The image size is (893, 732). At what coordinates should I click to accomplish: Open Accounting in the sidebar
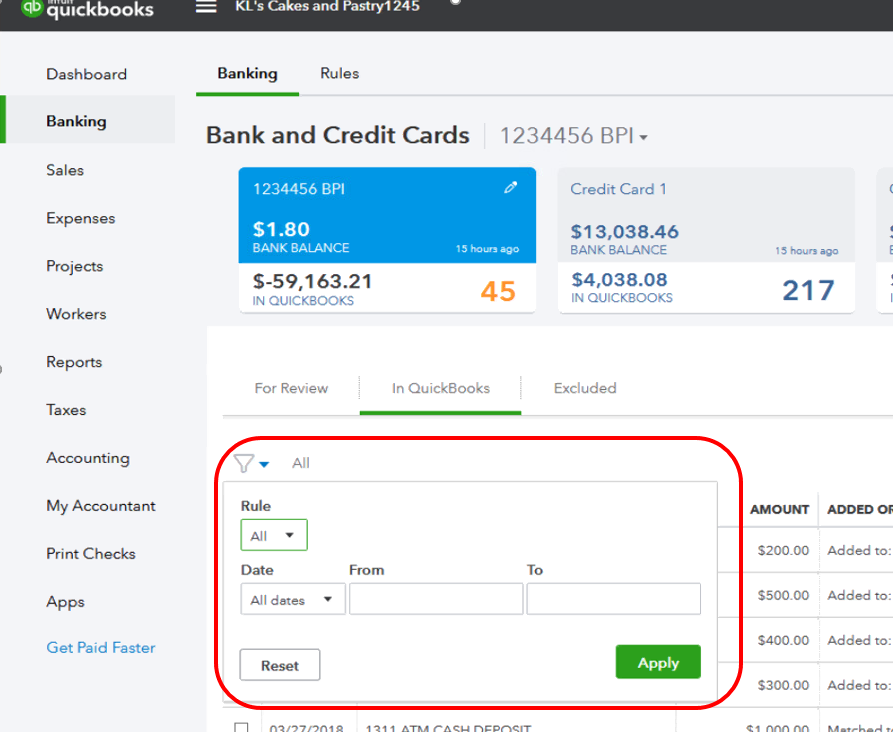[88, 458]
